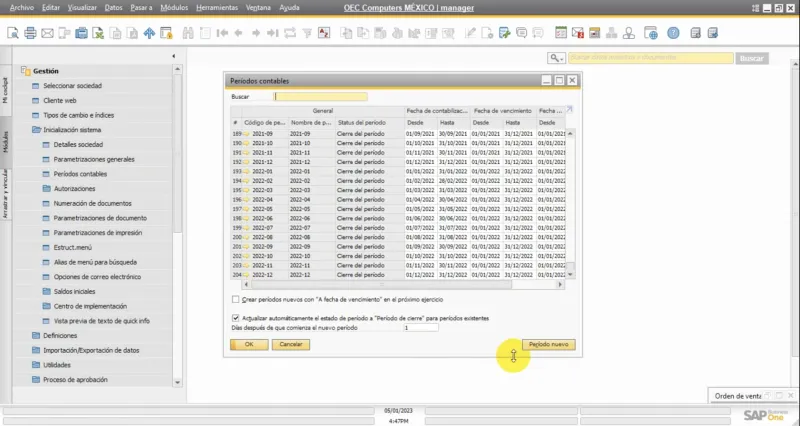Go to next record arrow icon
The width and height of the screenshot is (800, 426).
[x=256, y=34]
